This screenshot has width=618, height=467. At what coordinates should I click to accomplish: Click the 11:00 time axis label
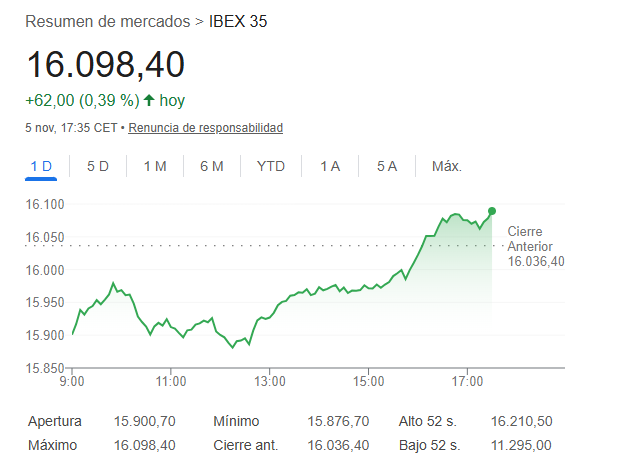171,381
